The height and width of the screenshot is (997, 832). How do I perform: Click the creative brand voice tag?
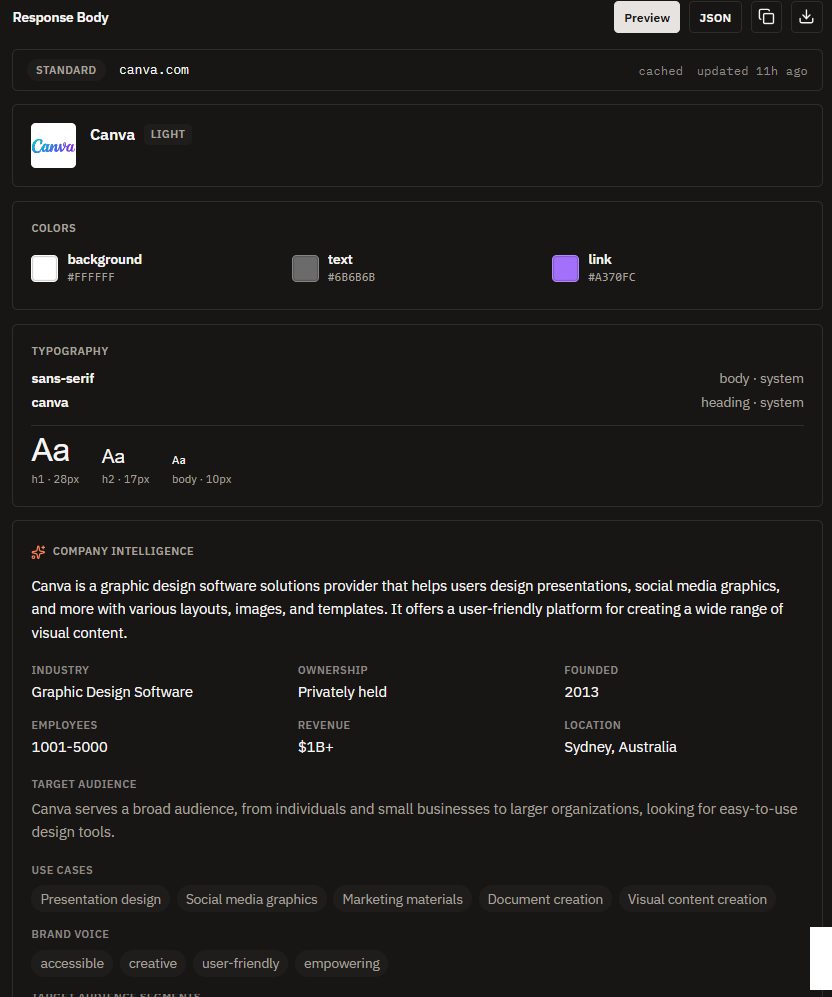(153, 963)
